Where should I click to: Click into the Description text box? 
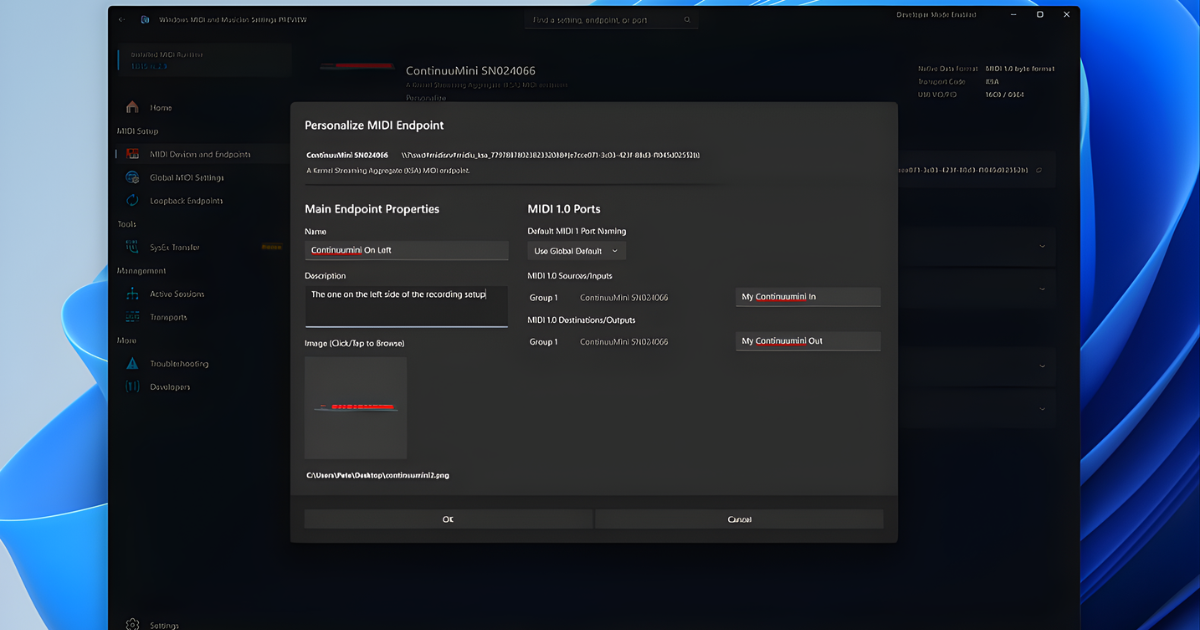(x=406, y=306)
